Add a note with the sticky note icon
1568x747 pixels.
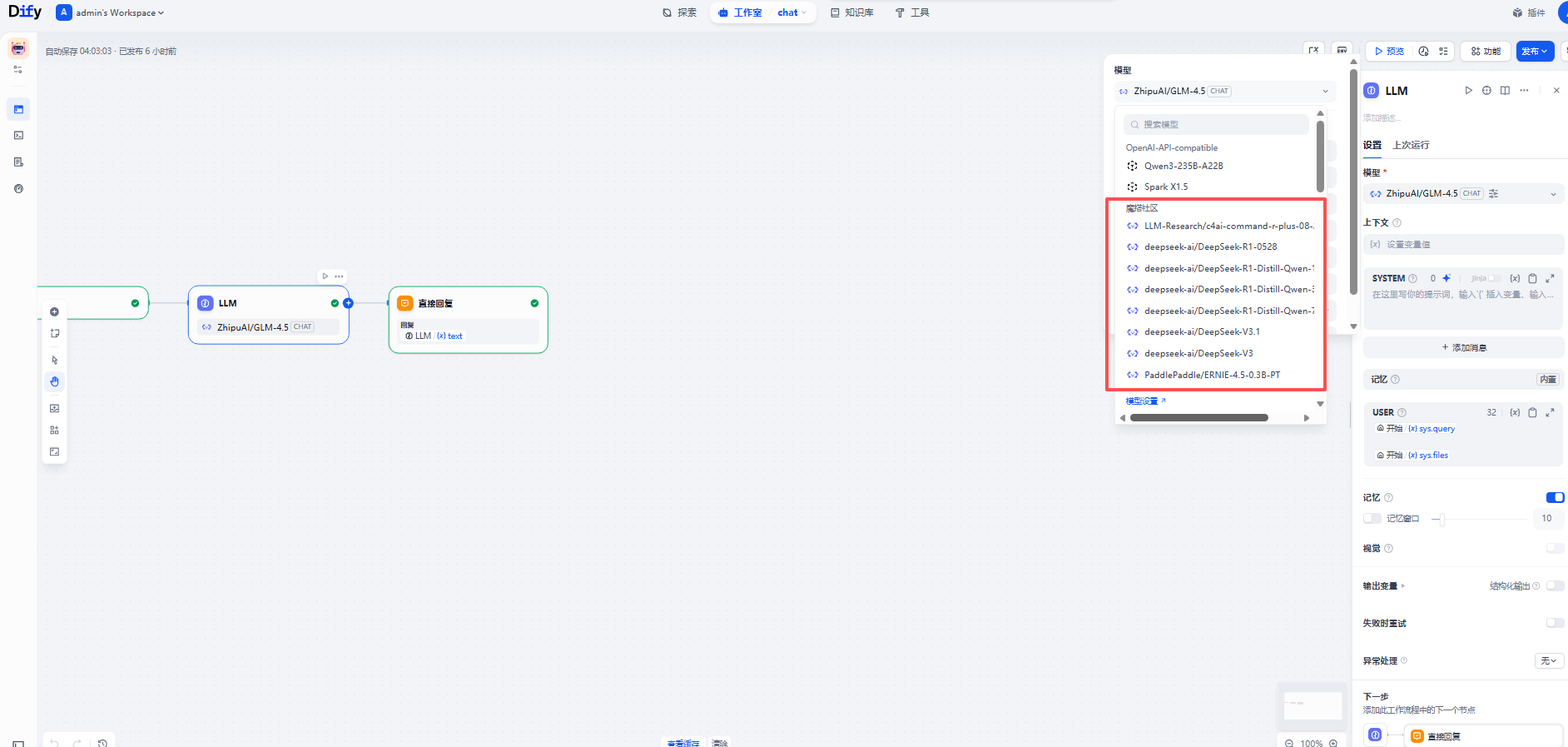click(x=55, y=333)
